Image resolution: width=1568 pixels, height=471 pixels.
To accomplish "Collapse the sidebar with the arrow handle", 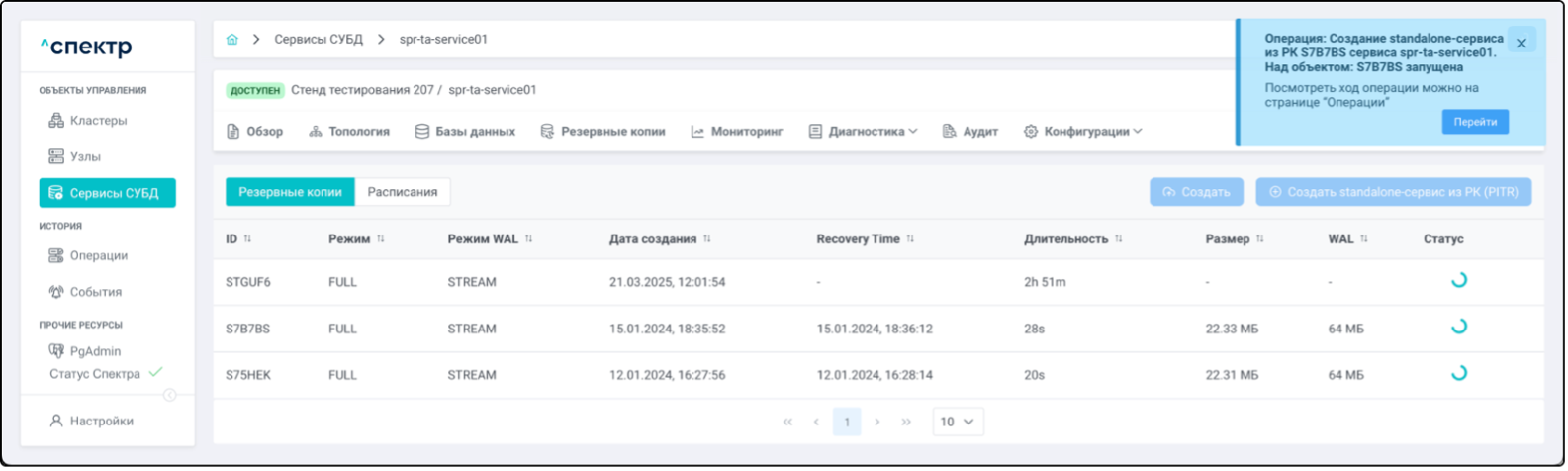I will (169, 395).
